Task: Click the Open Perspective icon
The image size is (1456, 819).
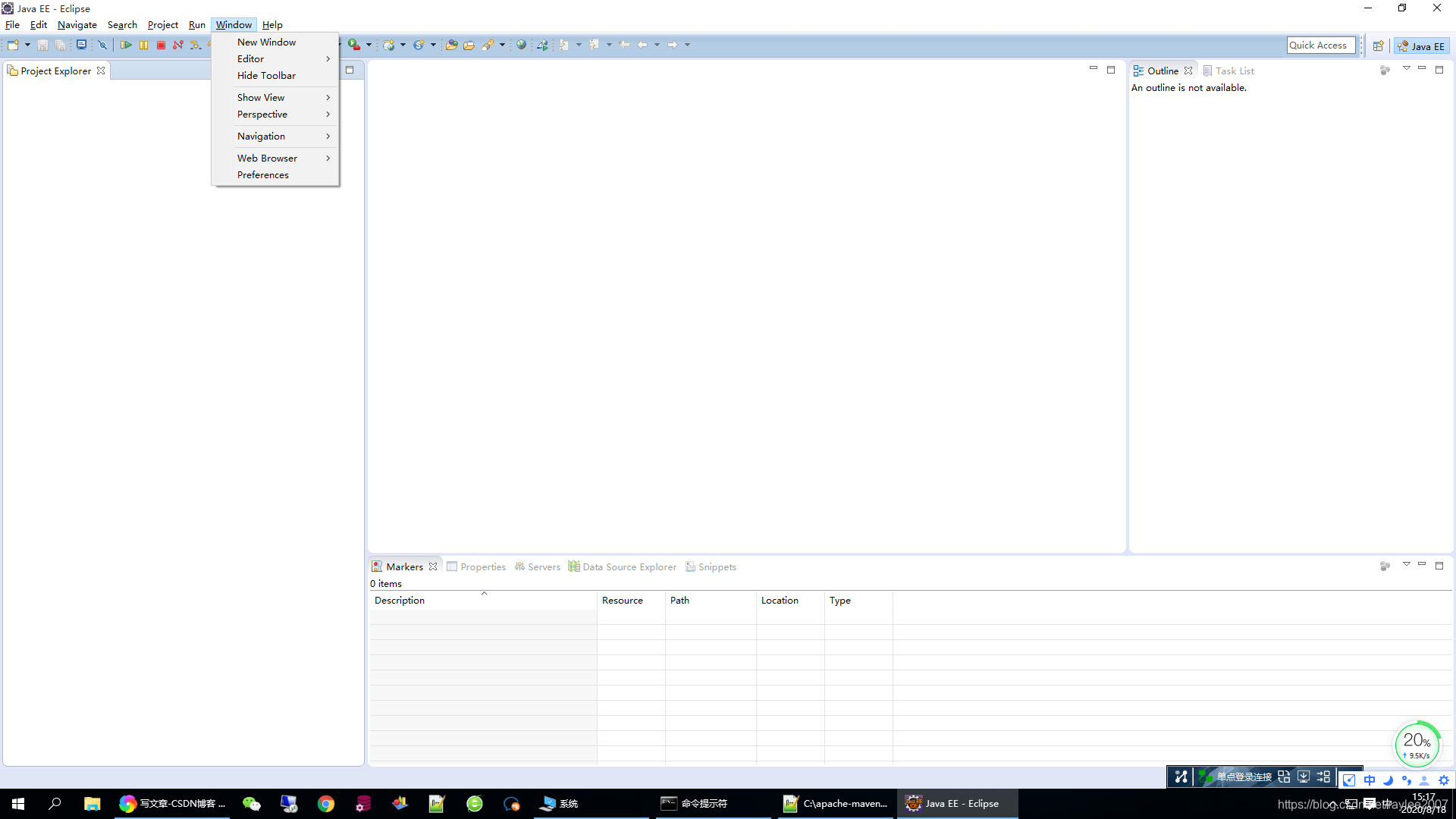Action: 1378,46
